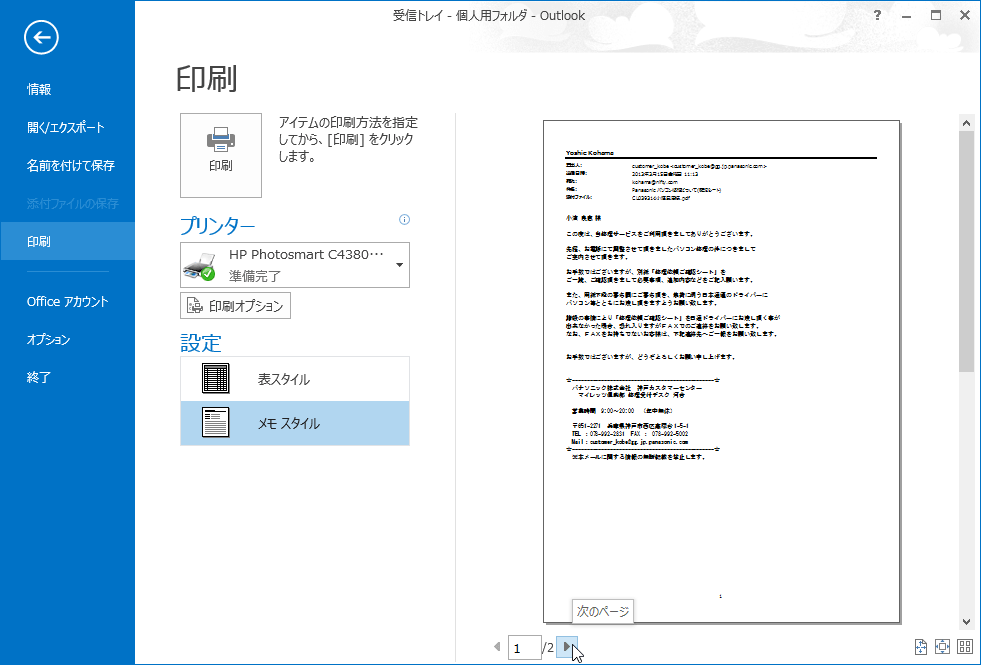Go back using the circled arrow icon
This screenshot has height=665, width=981.
click(x=41, y=38)
